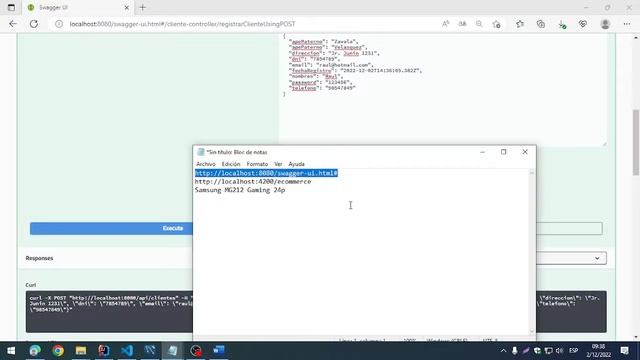Select the Notepad taskbar icon

tap(173, 351)
